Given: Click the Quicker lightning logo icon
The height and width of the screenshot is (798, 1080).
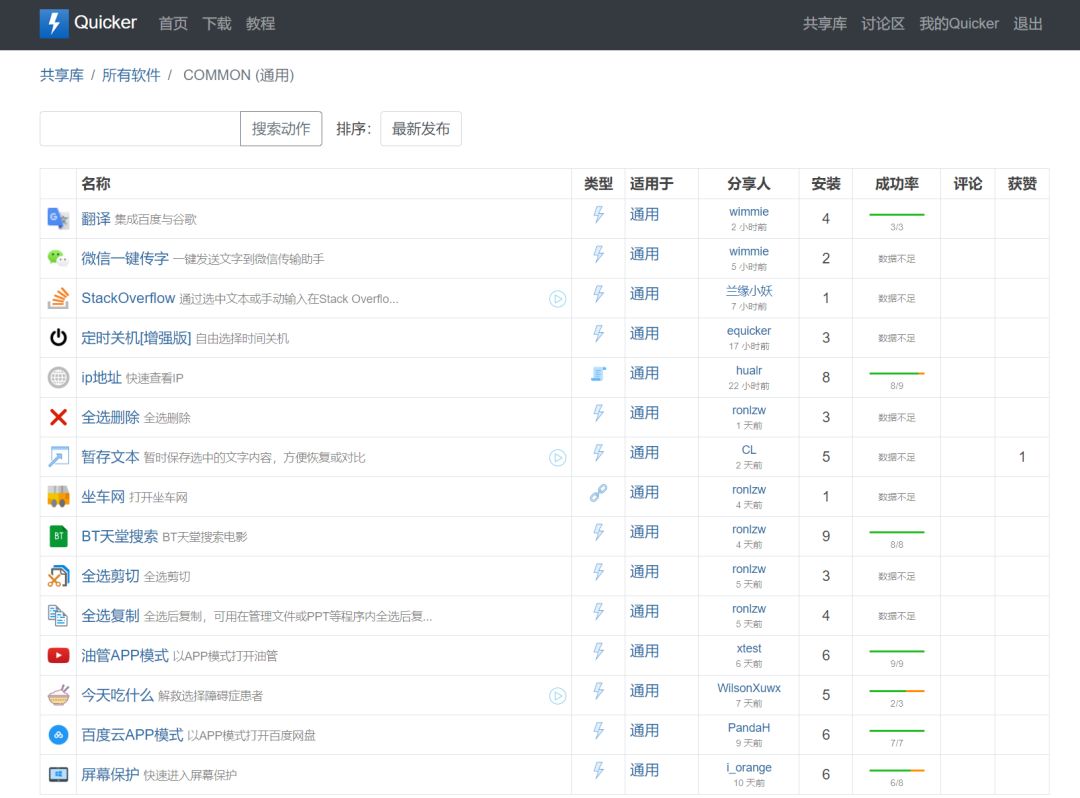Looking at the screenshot, I should (x=54, y=24).
